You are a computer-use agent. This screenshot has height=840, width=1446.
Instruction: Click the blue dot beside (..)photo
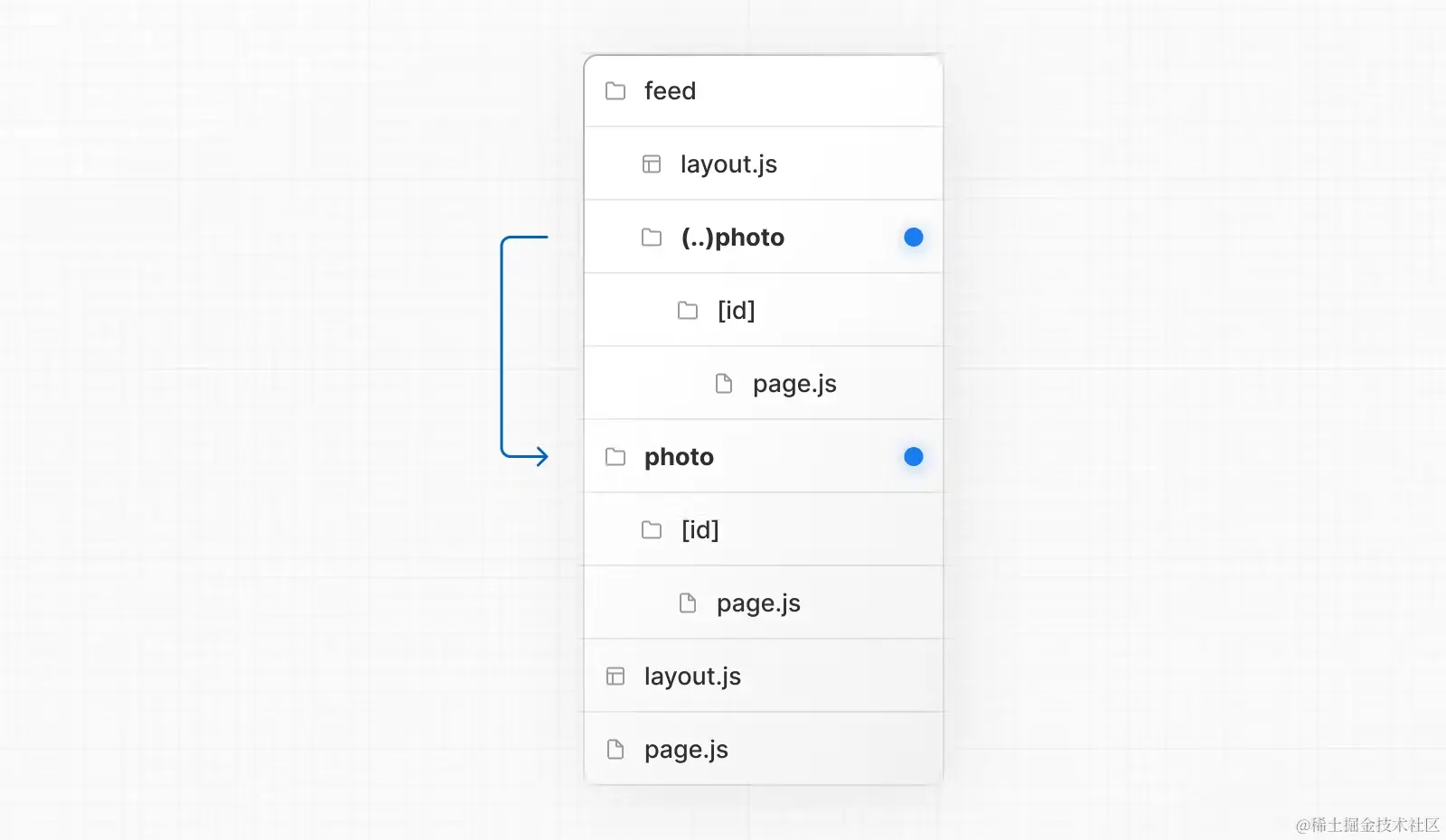tap(914, 238)
